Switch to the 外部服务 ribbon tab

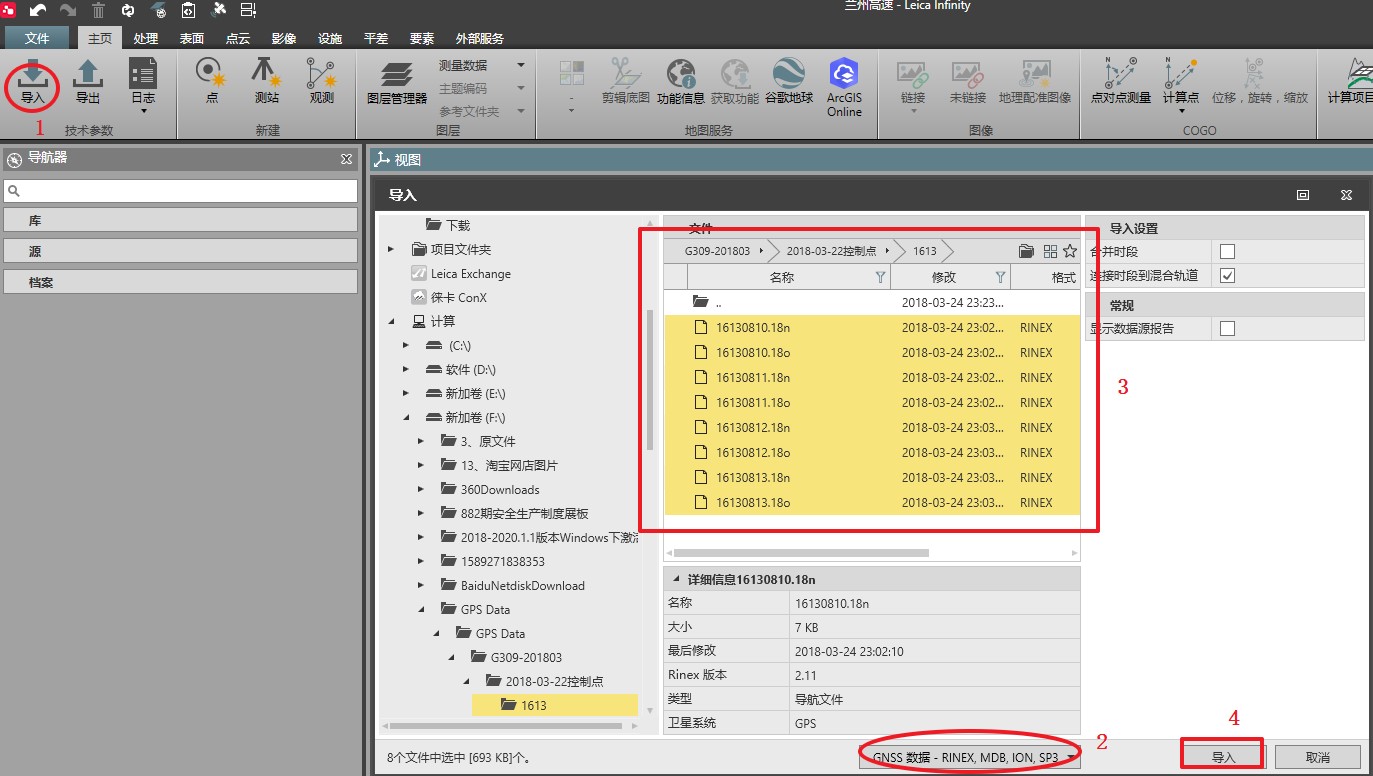[480, 38]
